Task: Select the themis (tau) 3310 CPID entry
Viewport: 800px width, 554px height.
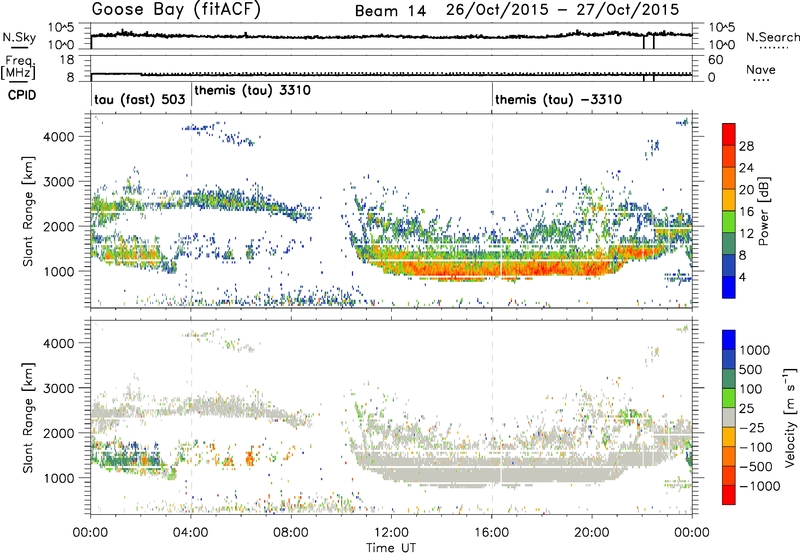Action: click(x=252, y=90)
